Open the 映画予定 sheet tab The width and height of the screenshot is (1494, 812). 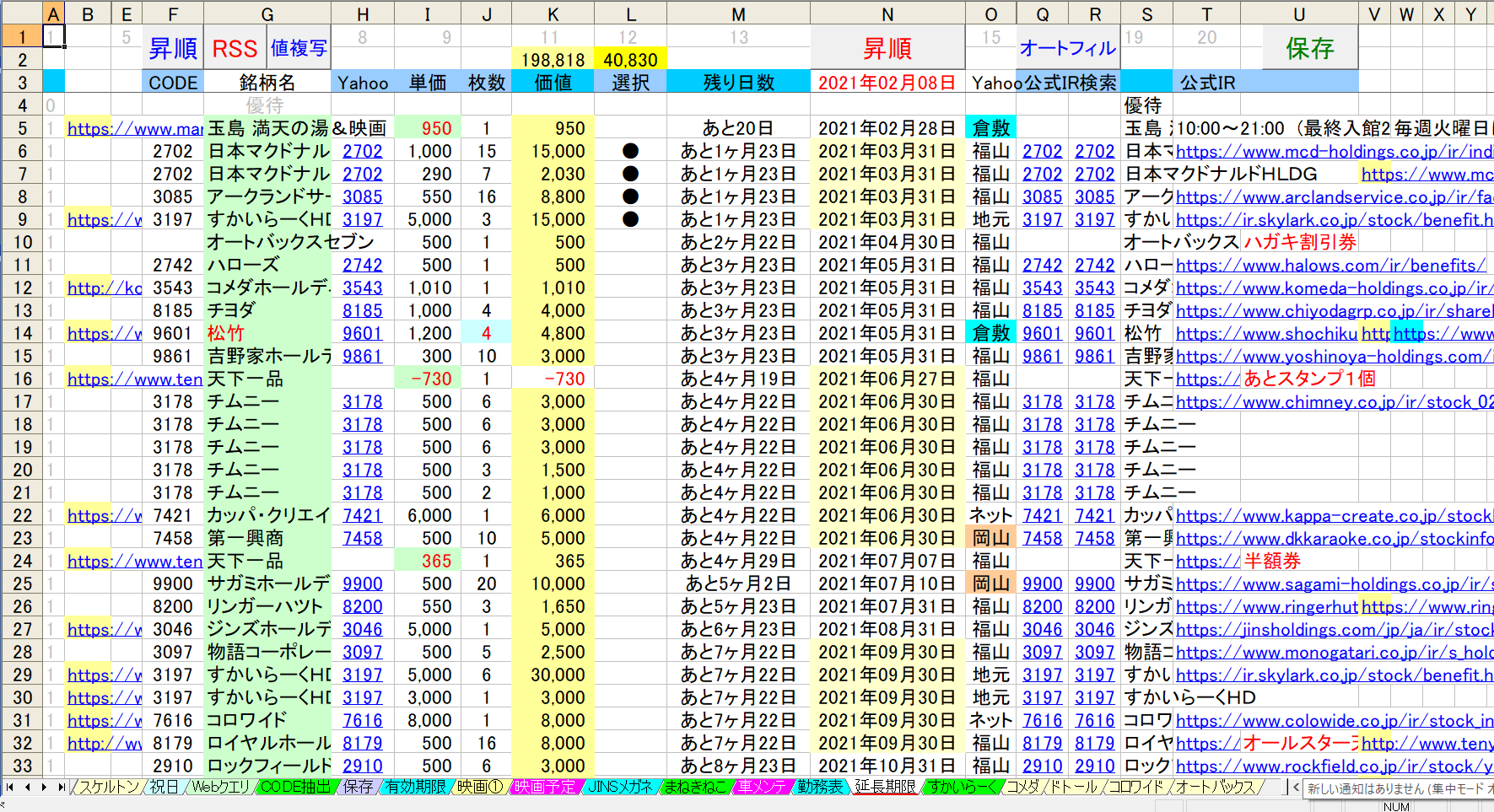545,787
